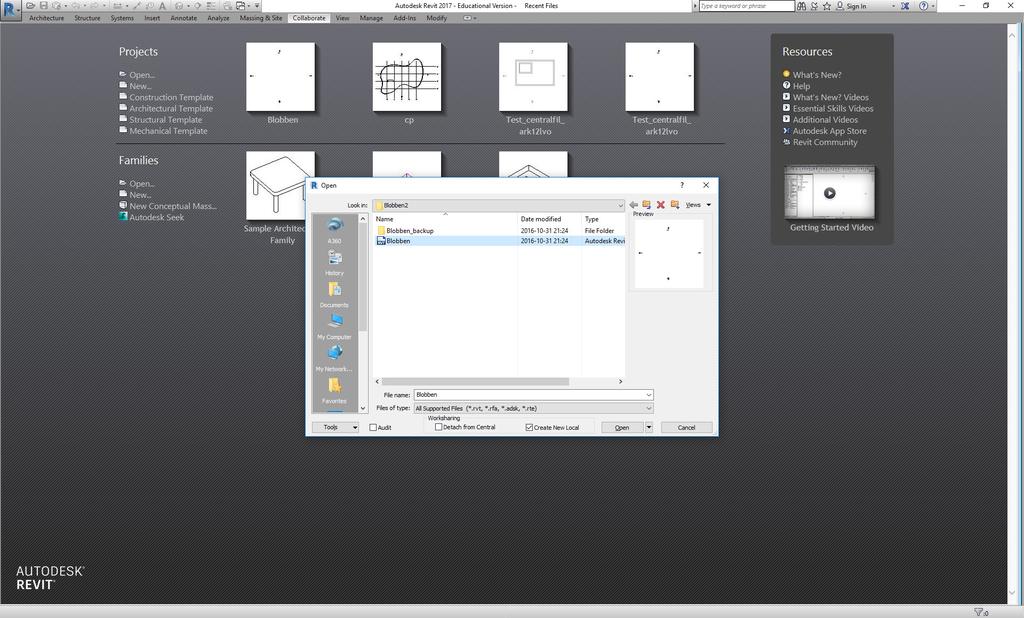Select Favorites location in Open dialog sidebar
The width and height of the screenshot is (1024, 618).
coord(334,390)
